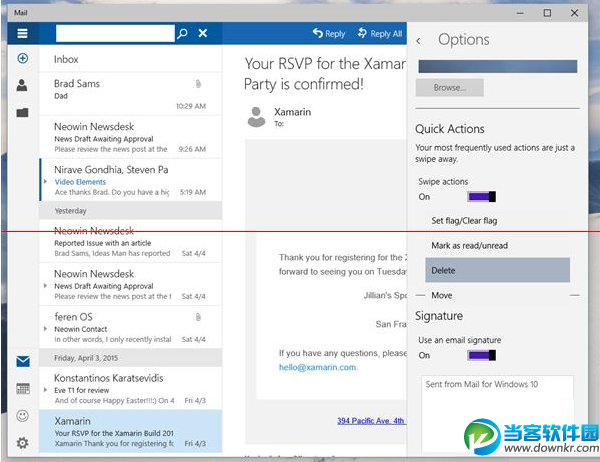Click the Reply All button

click(380, 34)
